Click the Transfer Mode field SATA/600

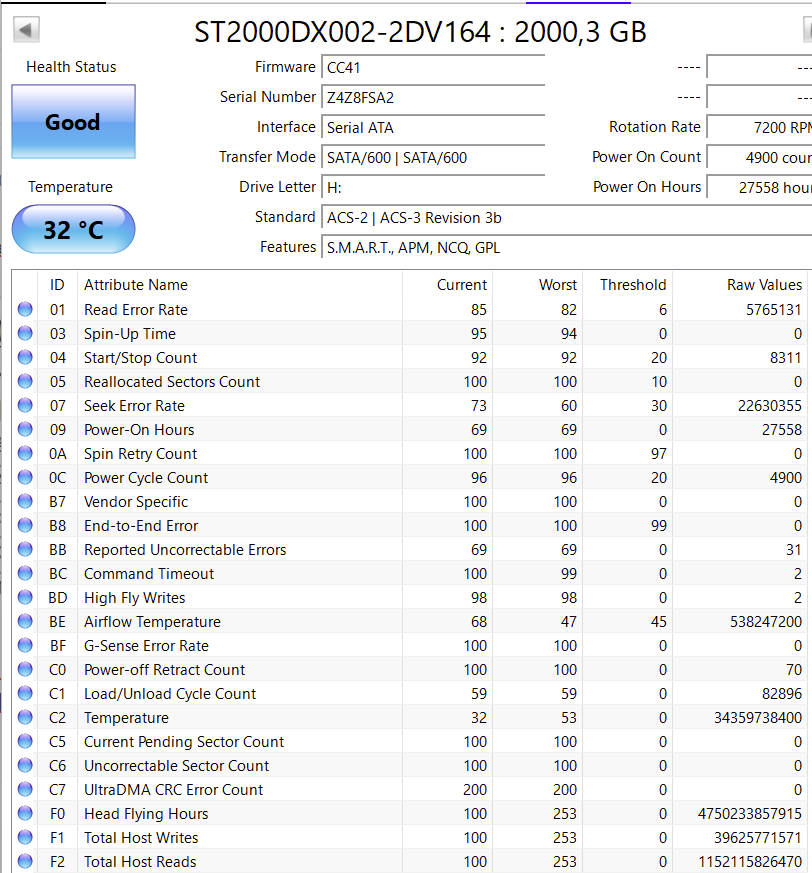pos(433,158)
